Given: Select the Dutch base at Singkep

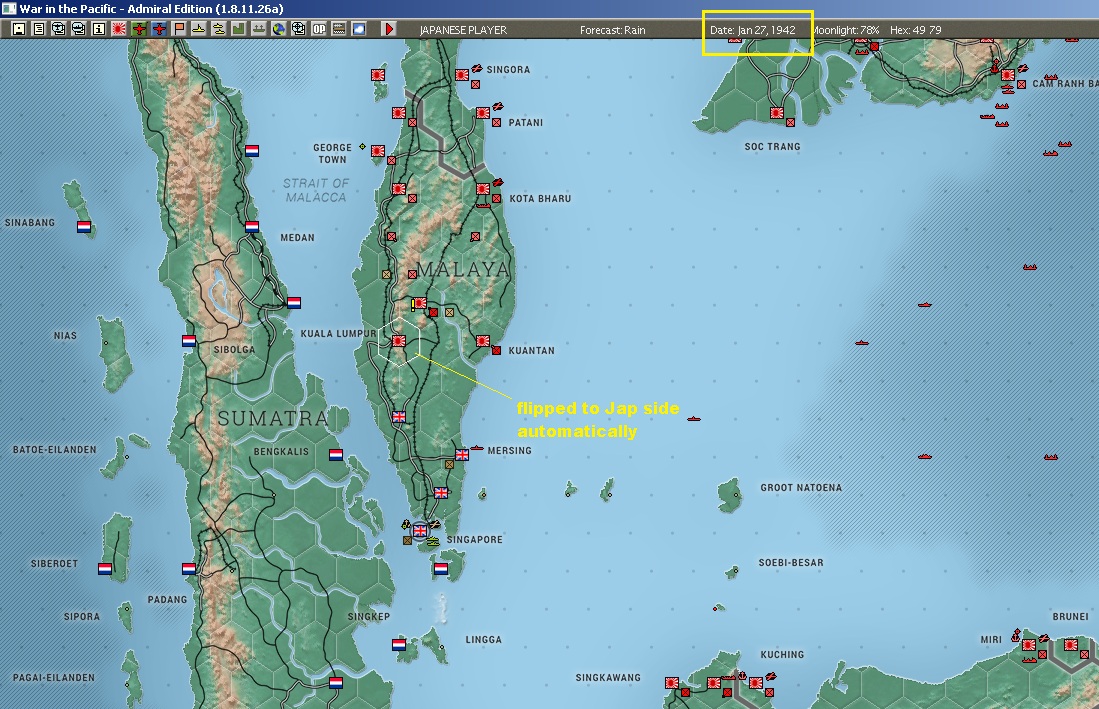Looking at the screenshot, I should coord(399,645).
